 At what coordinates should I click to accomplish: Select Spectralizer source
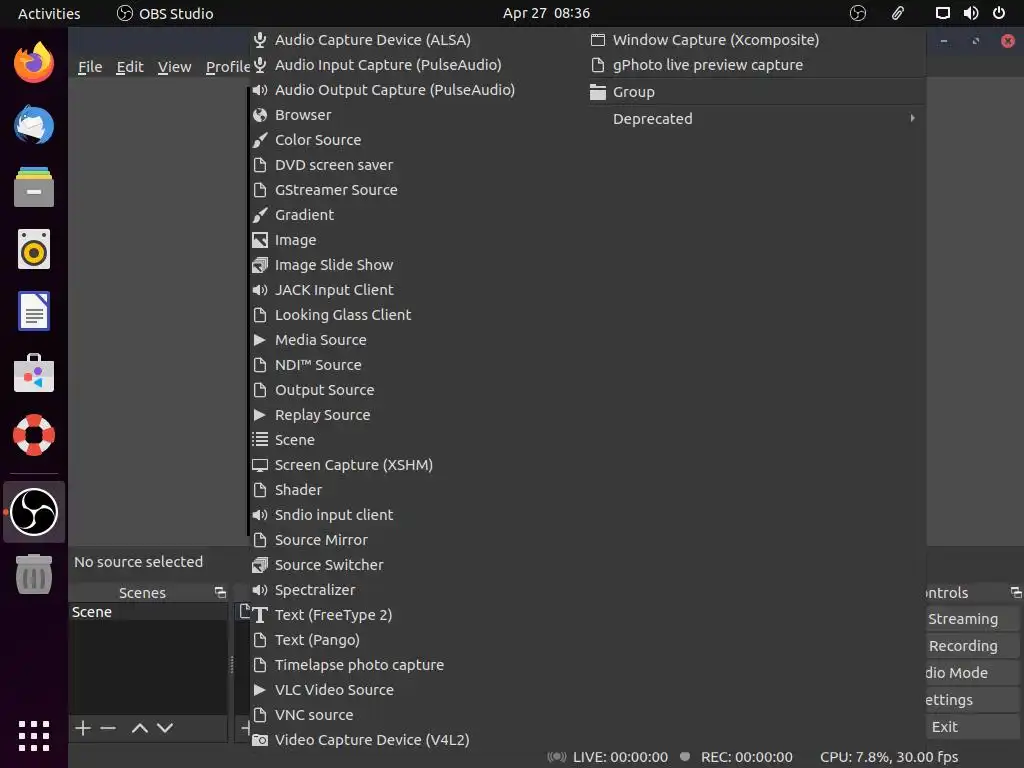coord(418,590)
